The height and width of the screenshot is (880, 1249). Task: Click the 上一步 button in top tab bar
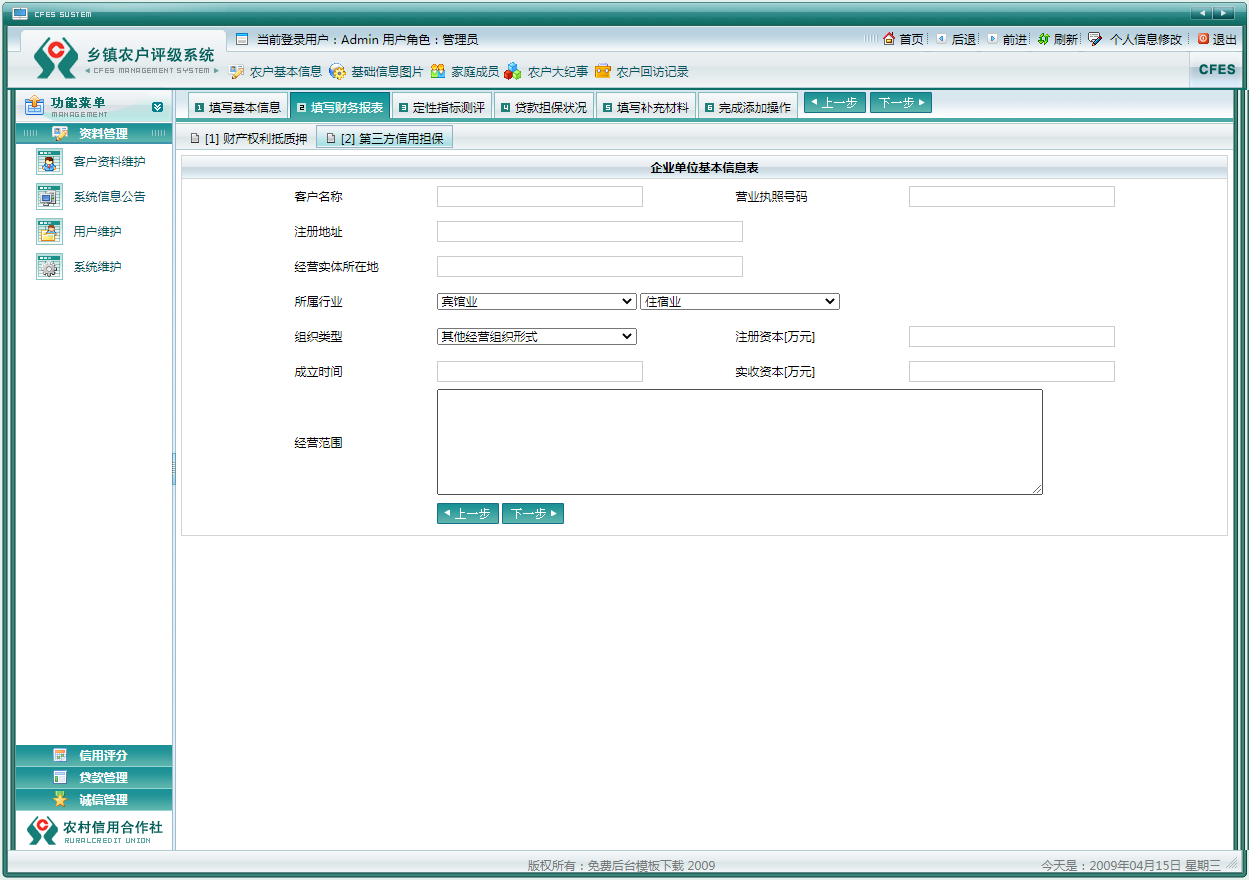click(834, 102)
